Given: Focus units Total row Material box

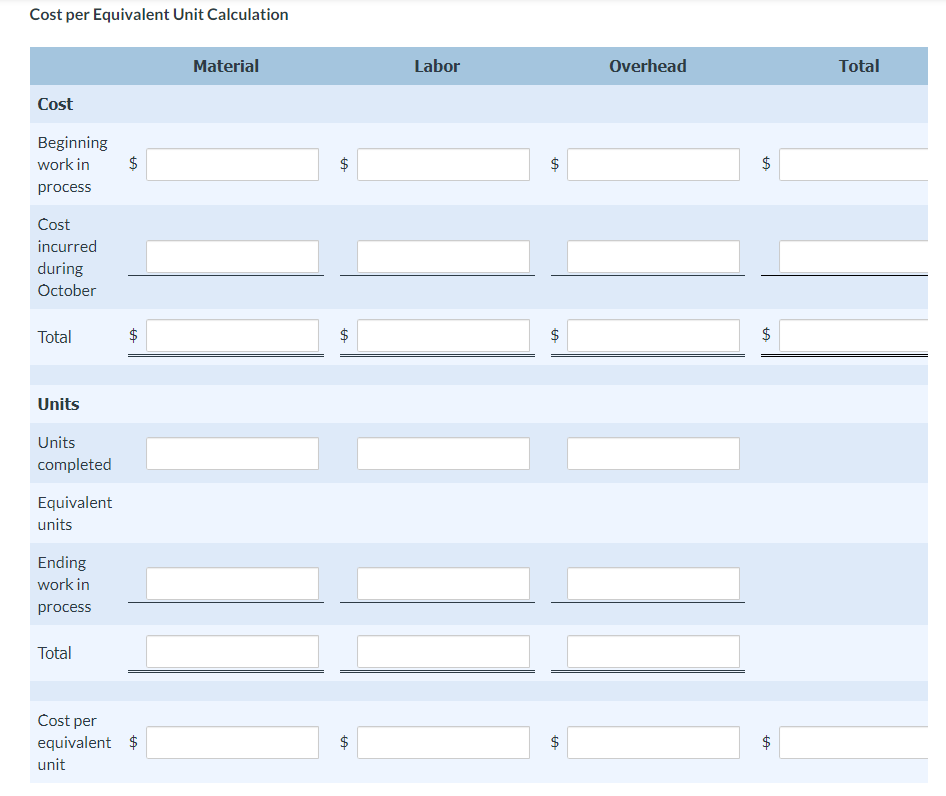Looking at the screenshot, I should [232, 652].
